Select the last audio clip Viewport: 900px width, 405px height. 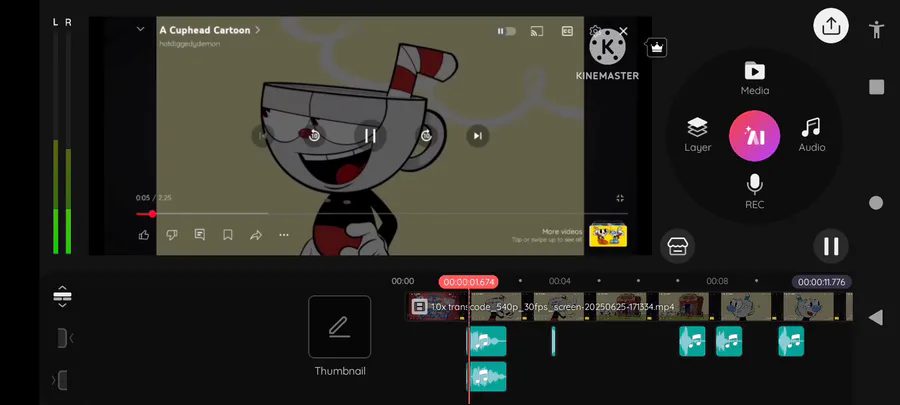(791, 341)
